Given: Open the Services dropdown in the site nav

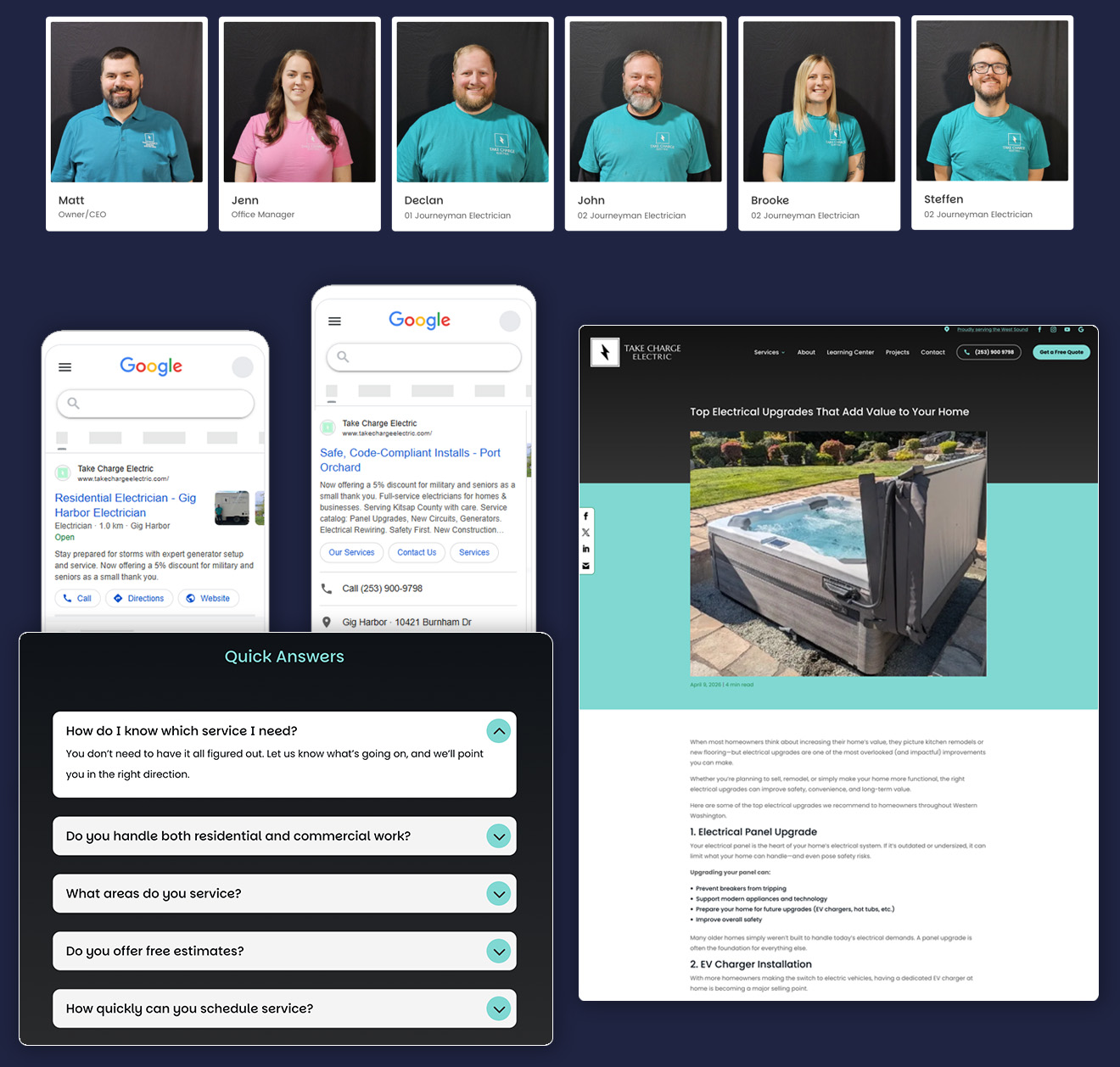Looking at the screenshot, I should 769,352.
